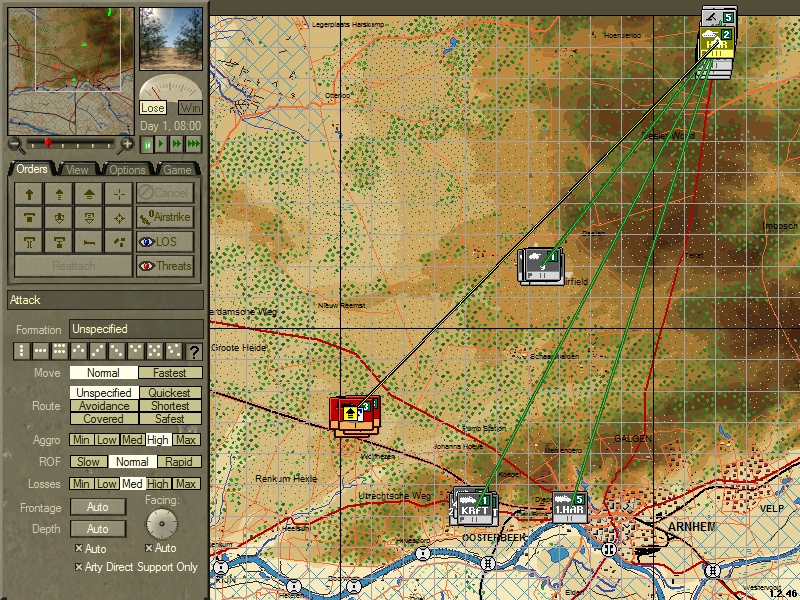Set Move speed to Fastest
Screen dimensions: 800x600
[x=170, y=373]
